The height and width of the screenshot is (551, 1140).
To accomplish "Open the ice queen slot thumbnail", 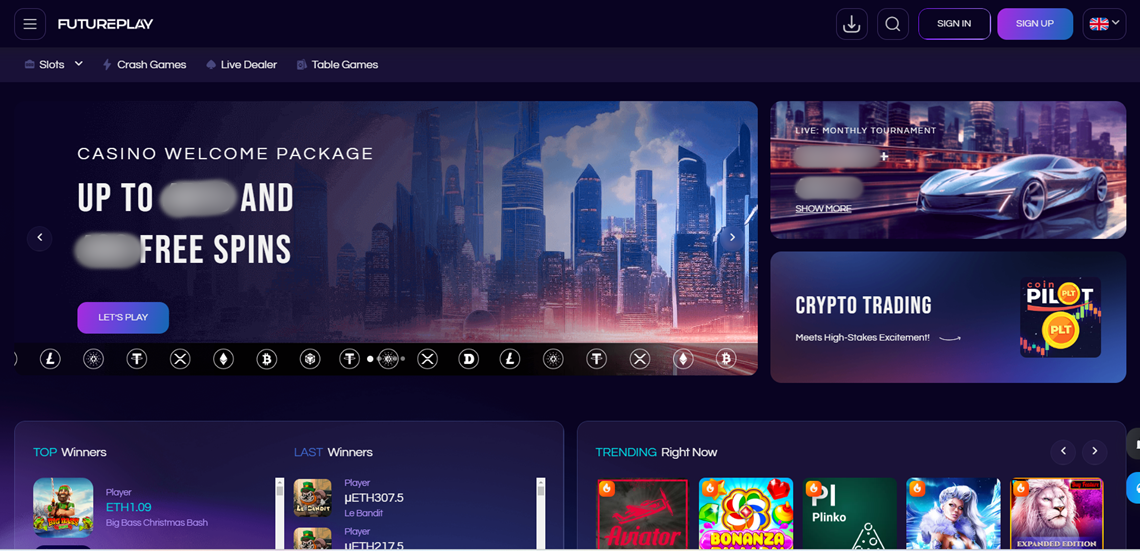I will [x=954, y=513].
